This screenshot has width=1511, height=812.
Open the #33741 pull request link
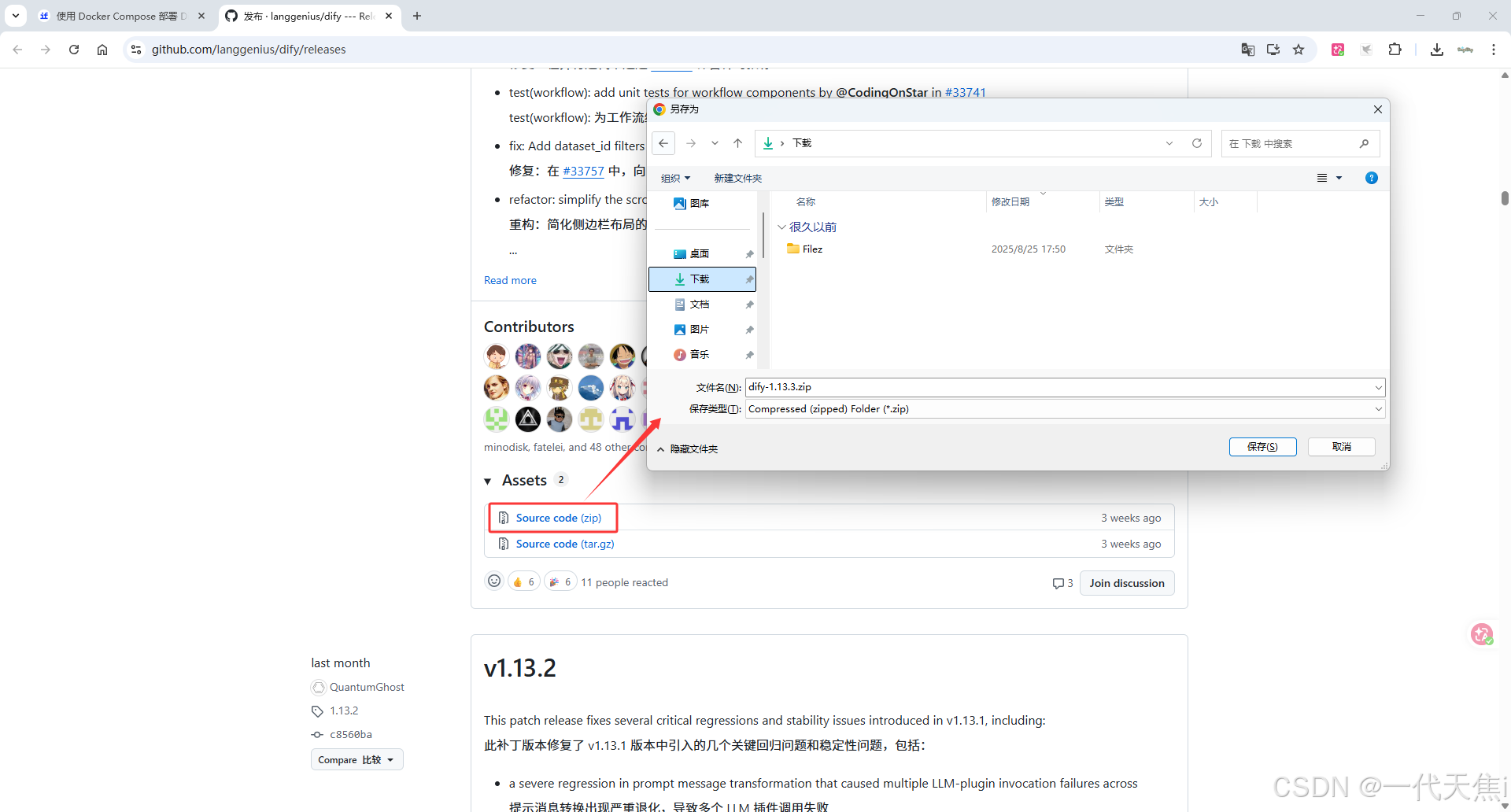(966, 93)
